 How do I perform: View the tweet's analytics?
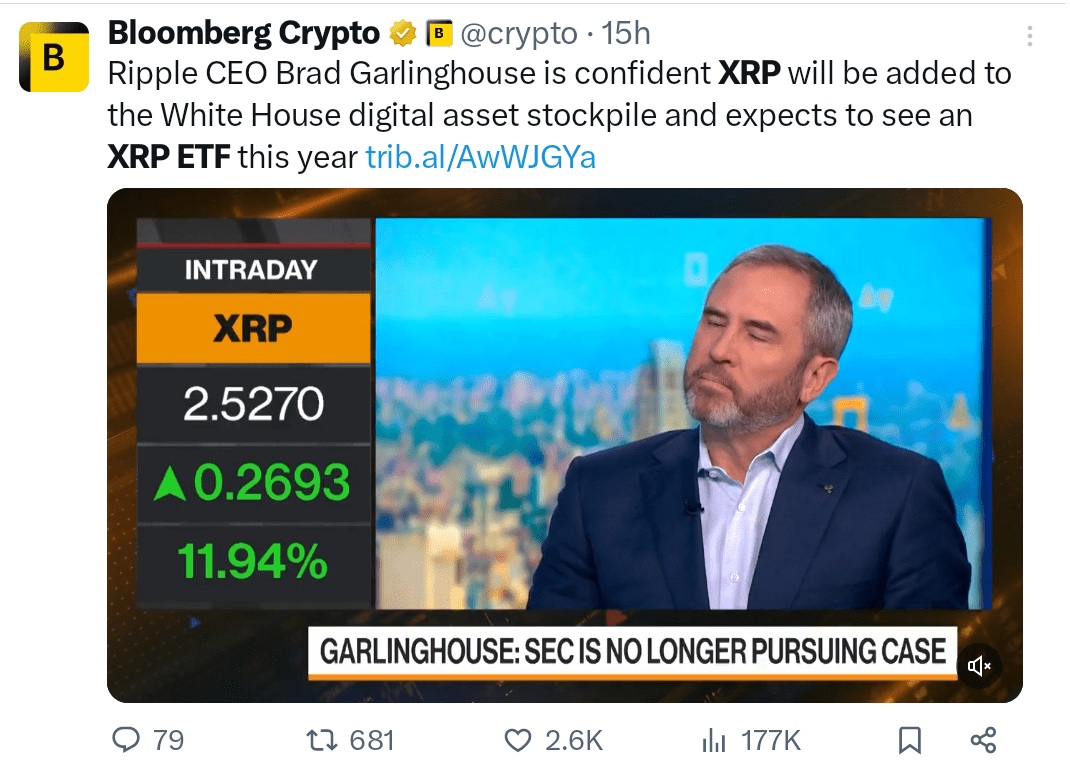tap(713, 740)
